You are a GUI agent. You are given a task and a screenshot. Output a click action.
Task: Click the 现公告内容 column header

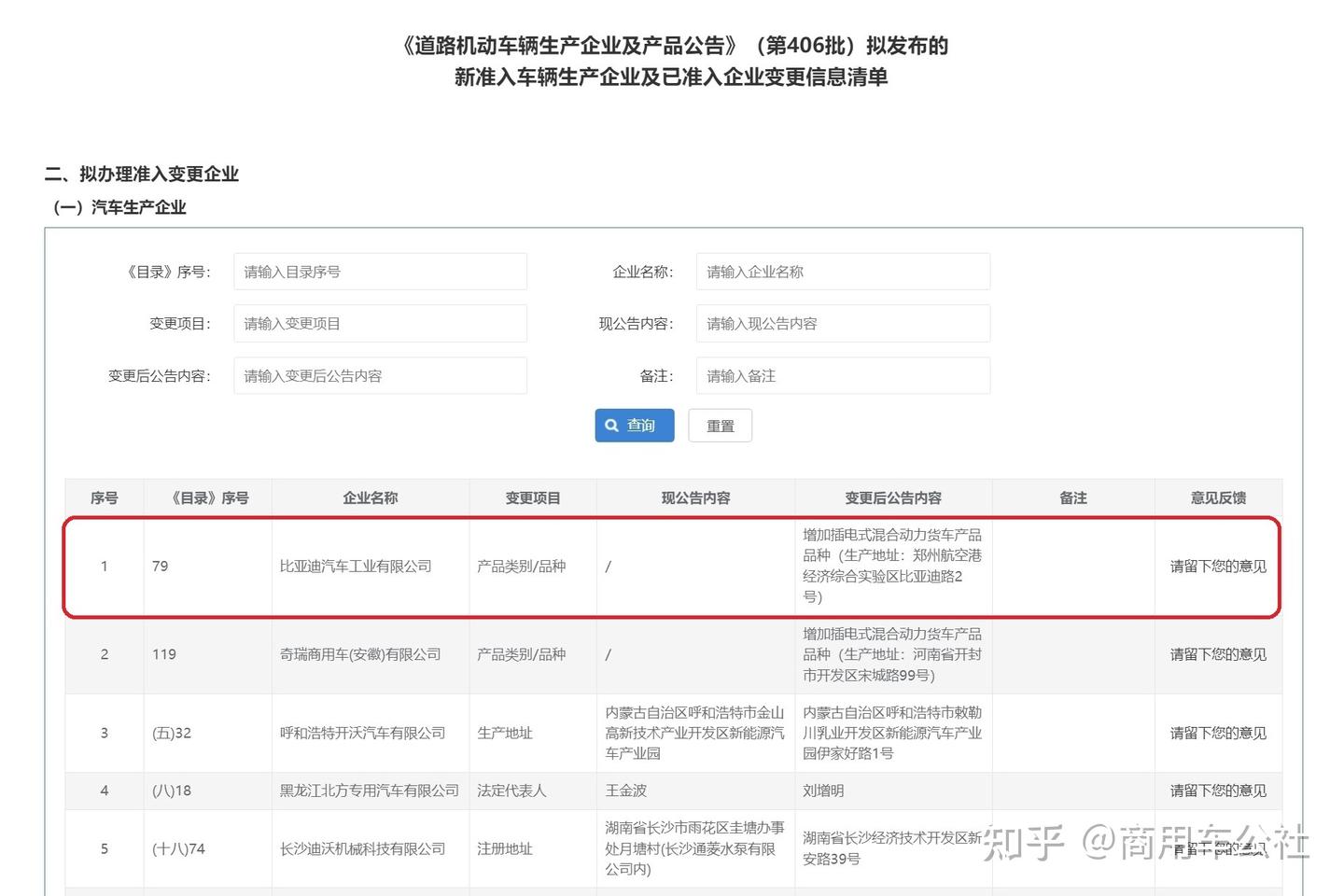696,498
